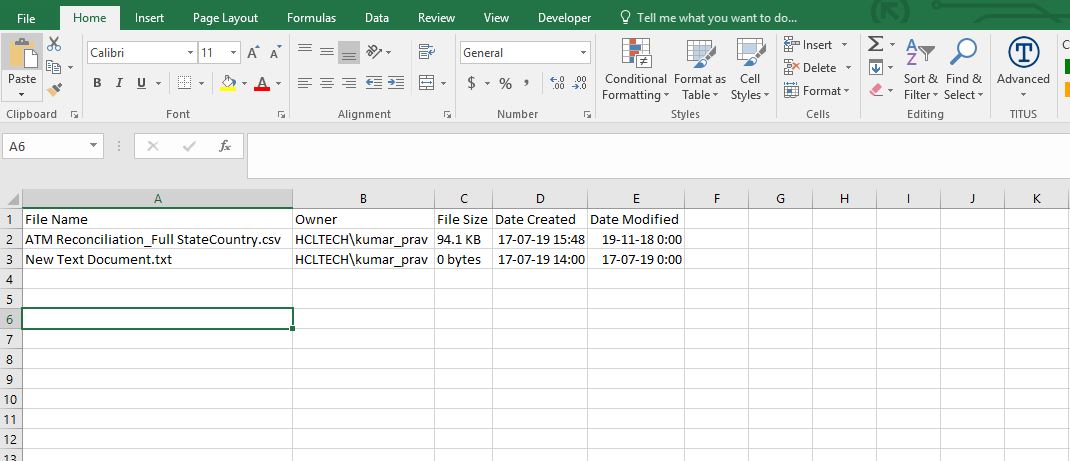1070x461 pixels.
Task: Toggle Italic formatting
Action: coord(119,83)
